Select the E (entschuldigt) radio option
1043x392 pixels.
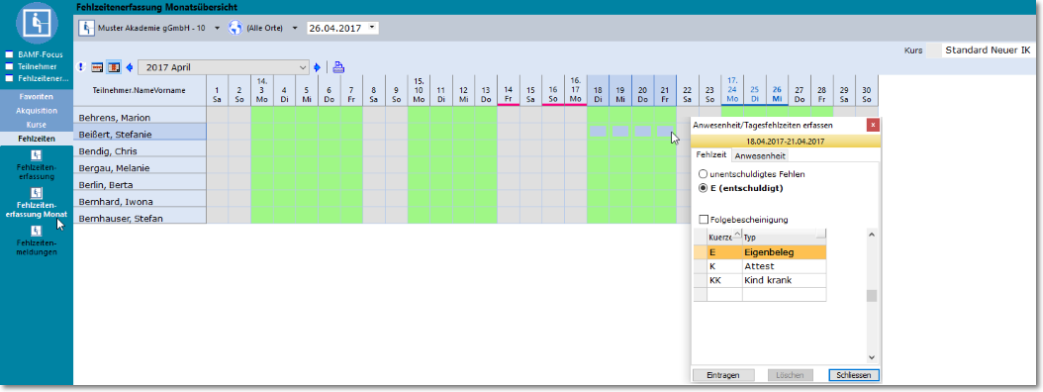(x=703, y=188)
